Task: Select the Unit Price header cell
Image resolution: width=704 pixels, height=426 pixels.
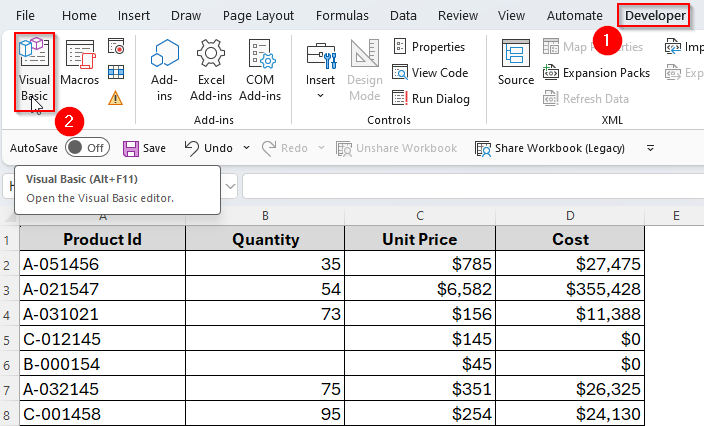Action: (x=420, y=239)
